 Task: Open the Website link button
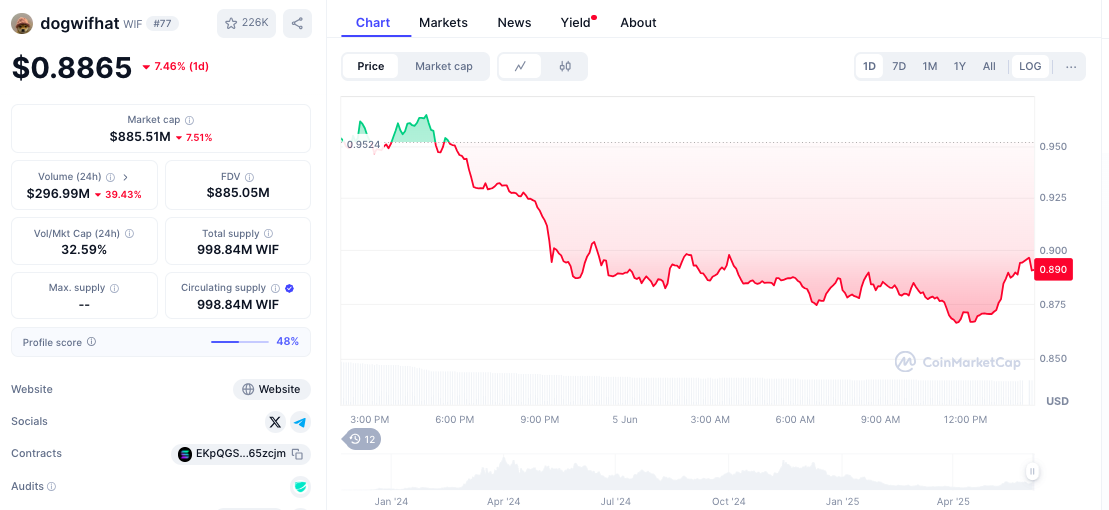click(272, 389)
